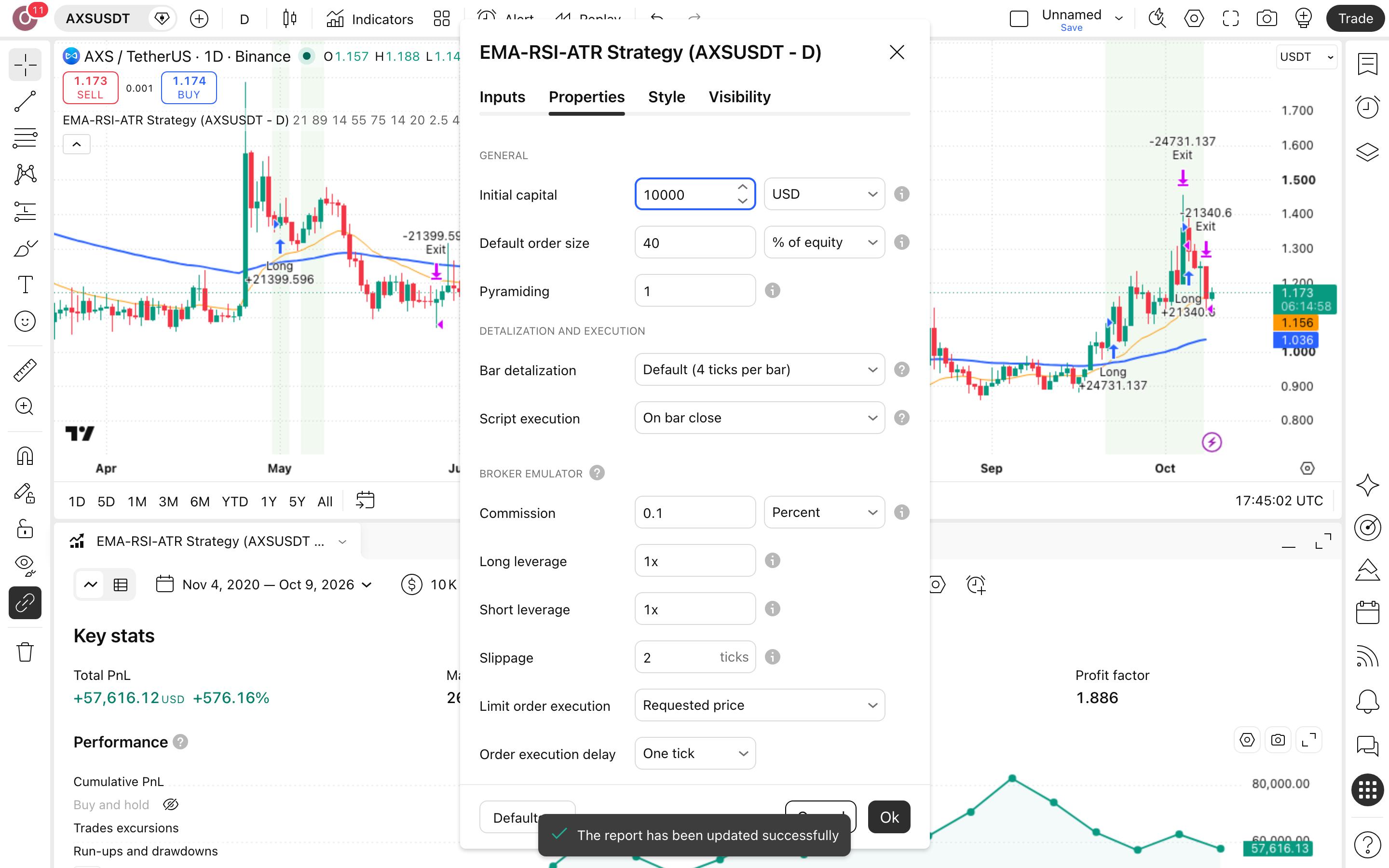
Task: Close the strategy settings dialog
Action: pos(897,52)
